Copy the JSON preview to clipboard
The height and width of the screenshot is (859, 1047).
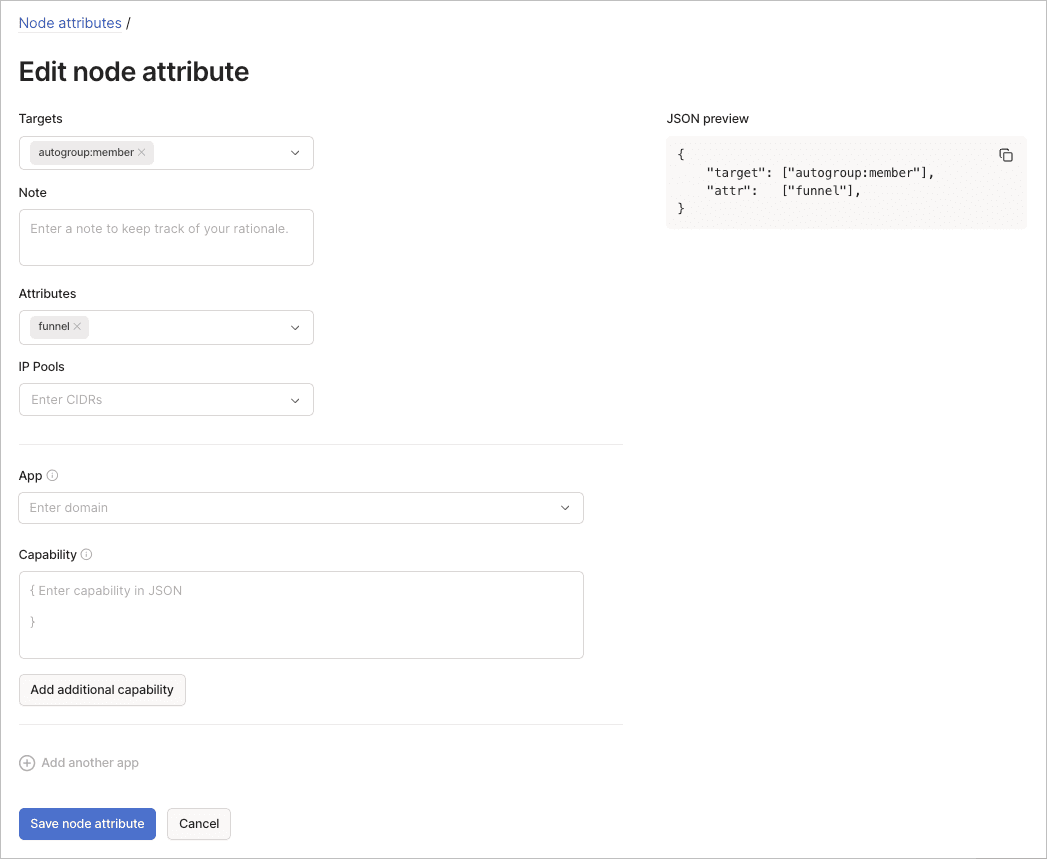click(1005, 155)
